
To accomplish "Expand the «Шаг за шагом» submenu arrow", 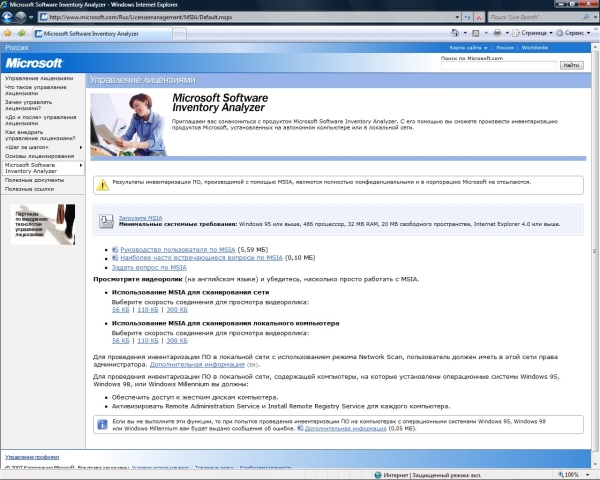I will pos(81,147).
